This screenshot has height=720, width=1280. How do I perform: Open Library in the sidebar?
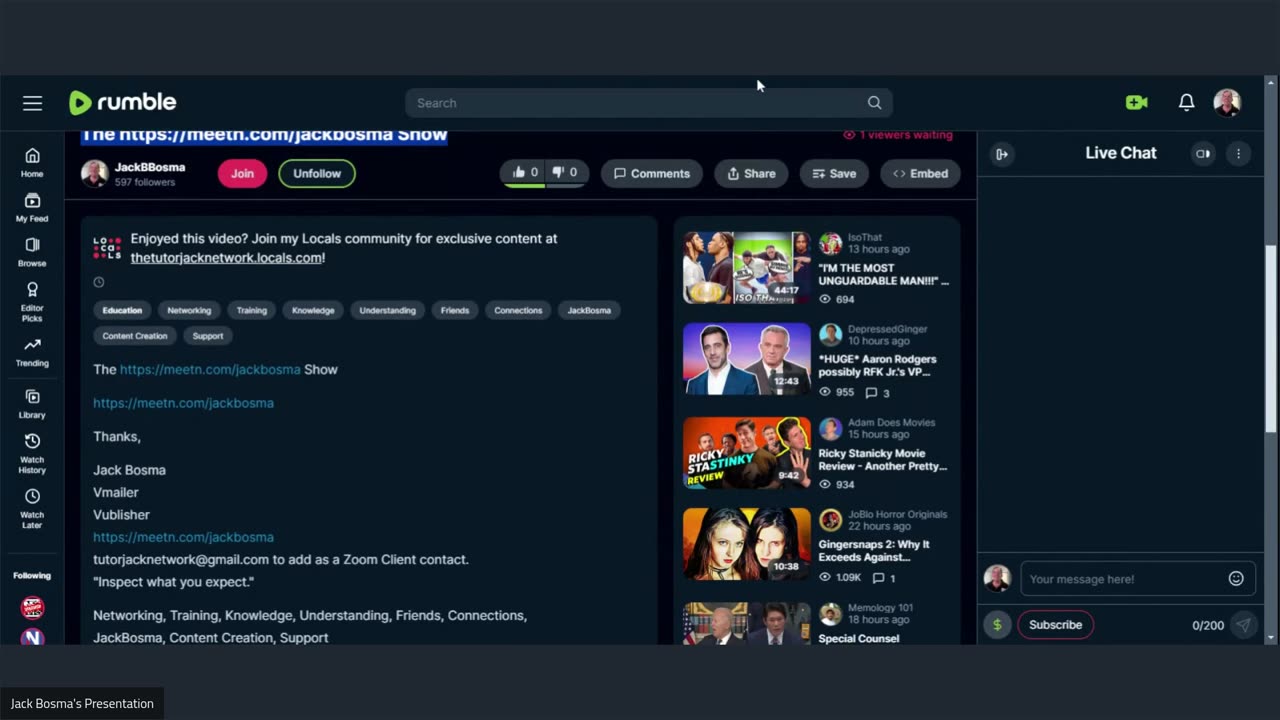32,404
